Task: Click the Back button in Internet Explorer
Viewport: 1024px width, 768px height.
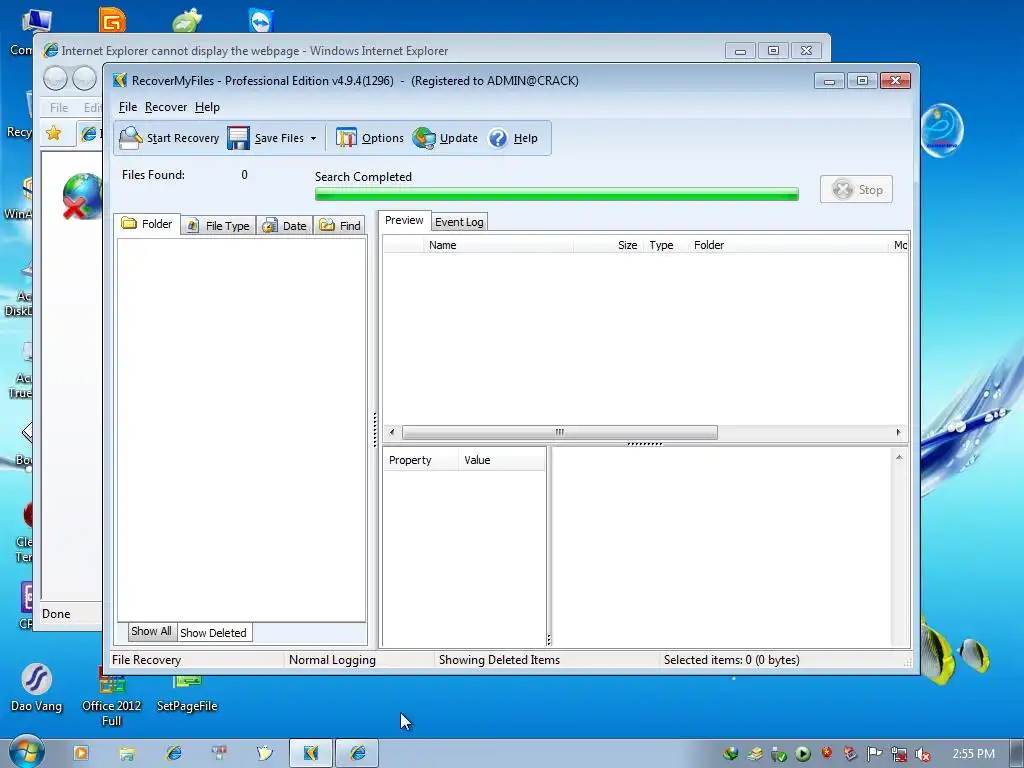Action: (x=56, y=79)
